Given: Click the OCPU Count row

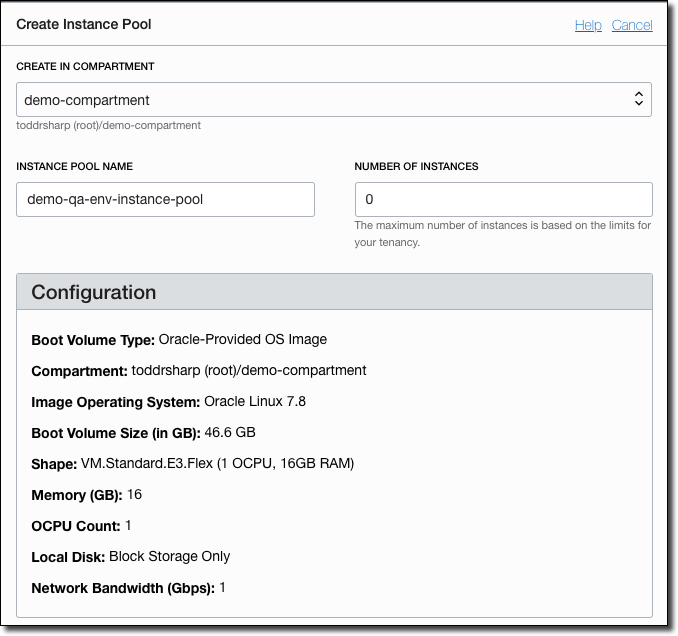Looking at the screenshot, I should [x=81, y=526].
